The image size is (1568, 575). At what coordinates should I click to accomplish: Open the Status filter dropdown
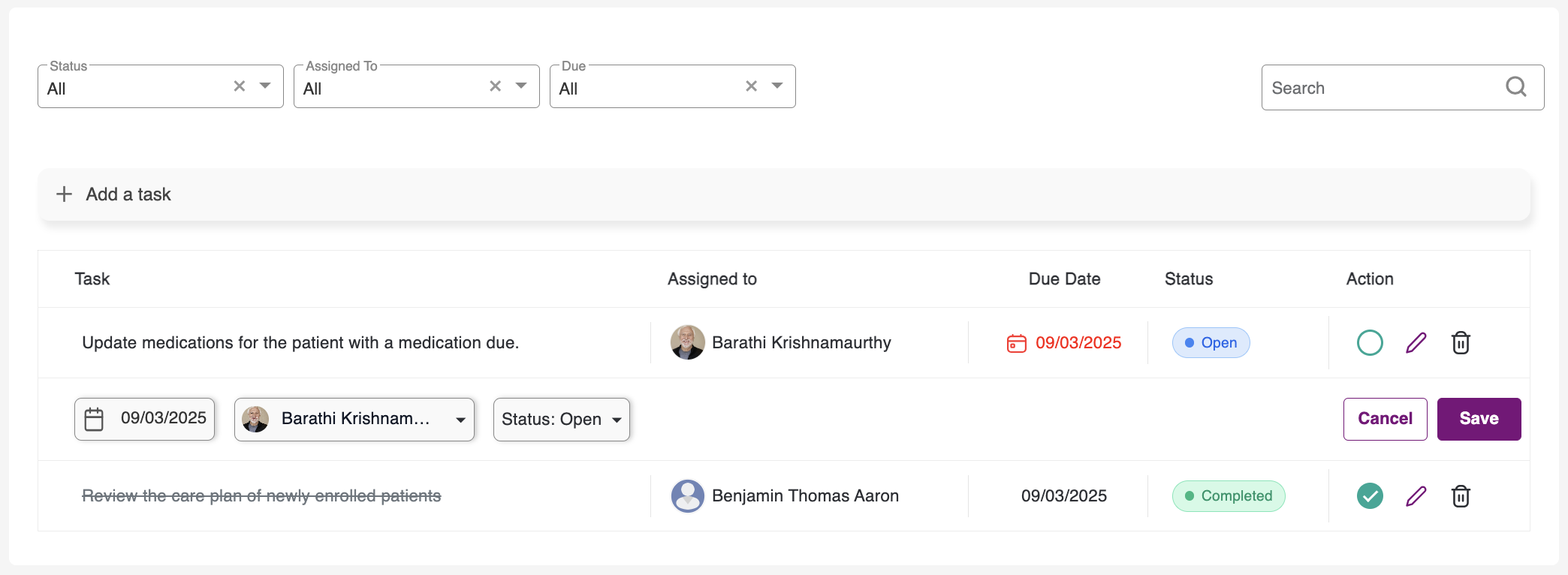[x=265, y=86]
